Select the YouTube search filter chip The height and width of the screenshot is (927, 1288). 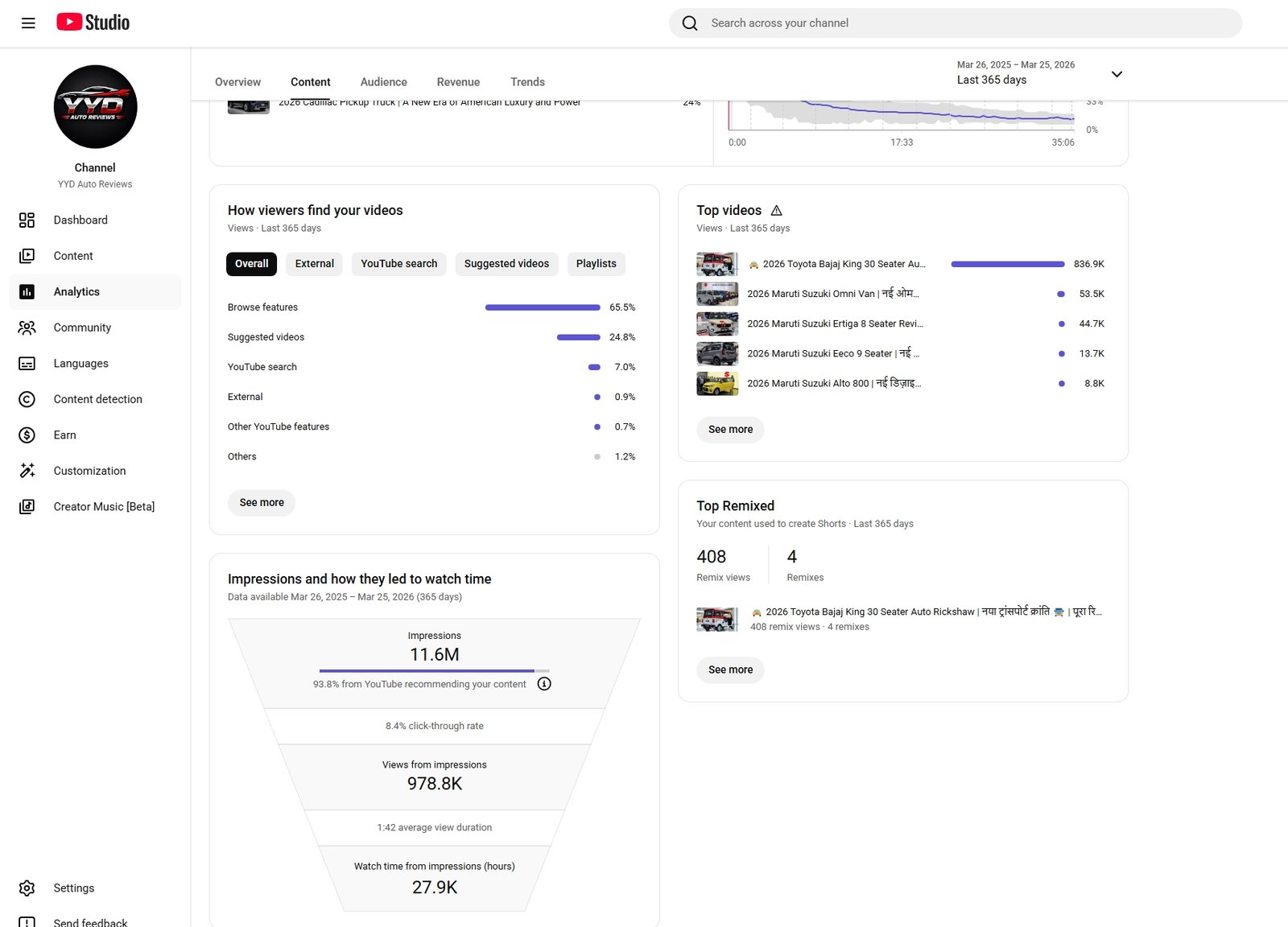(x=398, y=264)
